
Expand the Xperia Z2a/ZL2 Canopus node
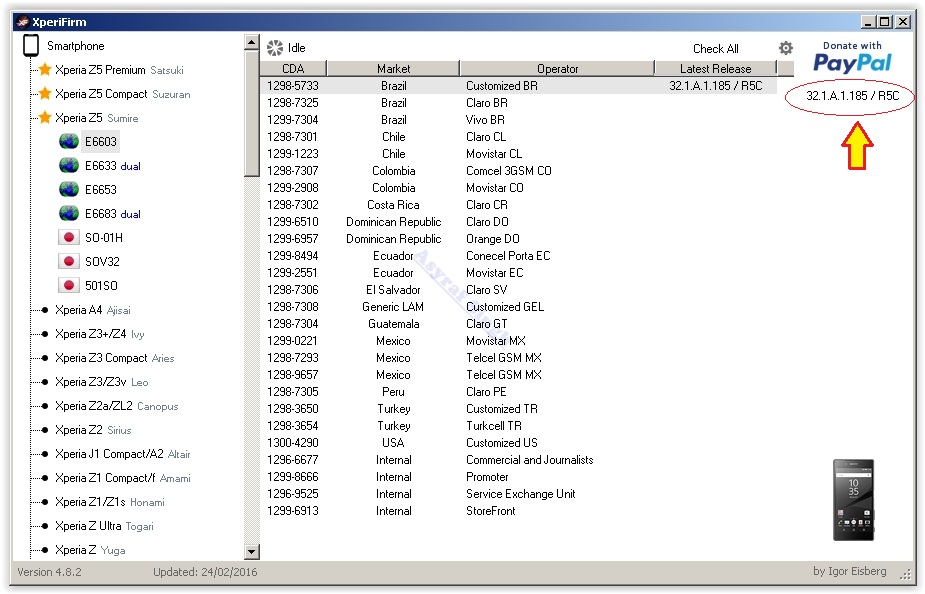click(x=44, y=406)
